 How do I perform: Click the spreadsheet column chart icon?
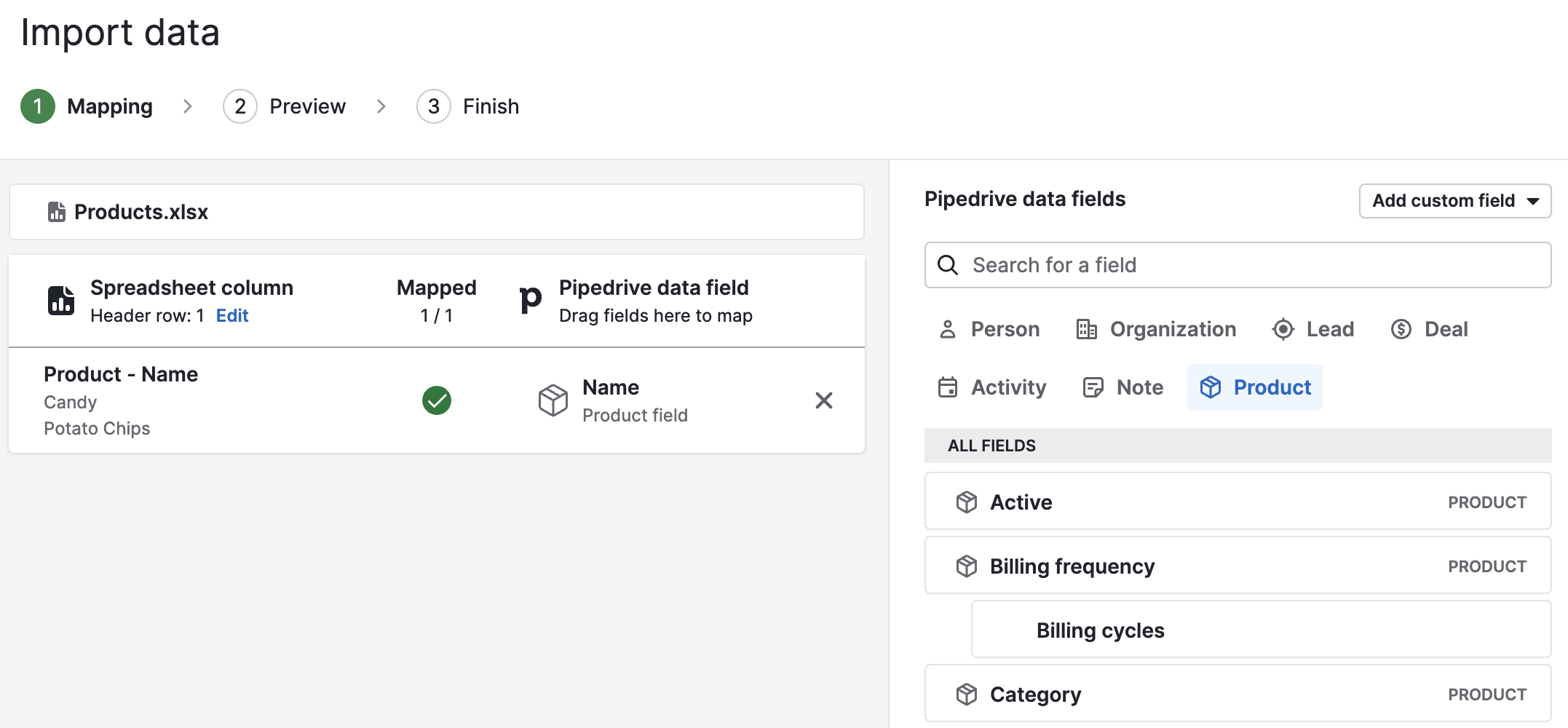61,301
